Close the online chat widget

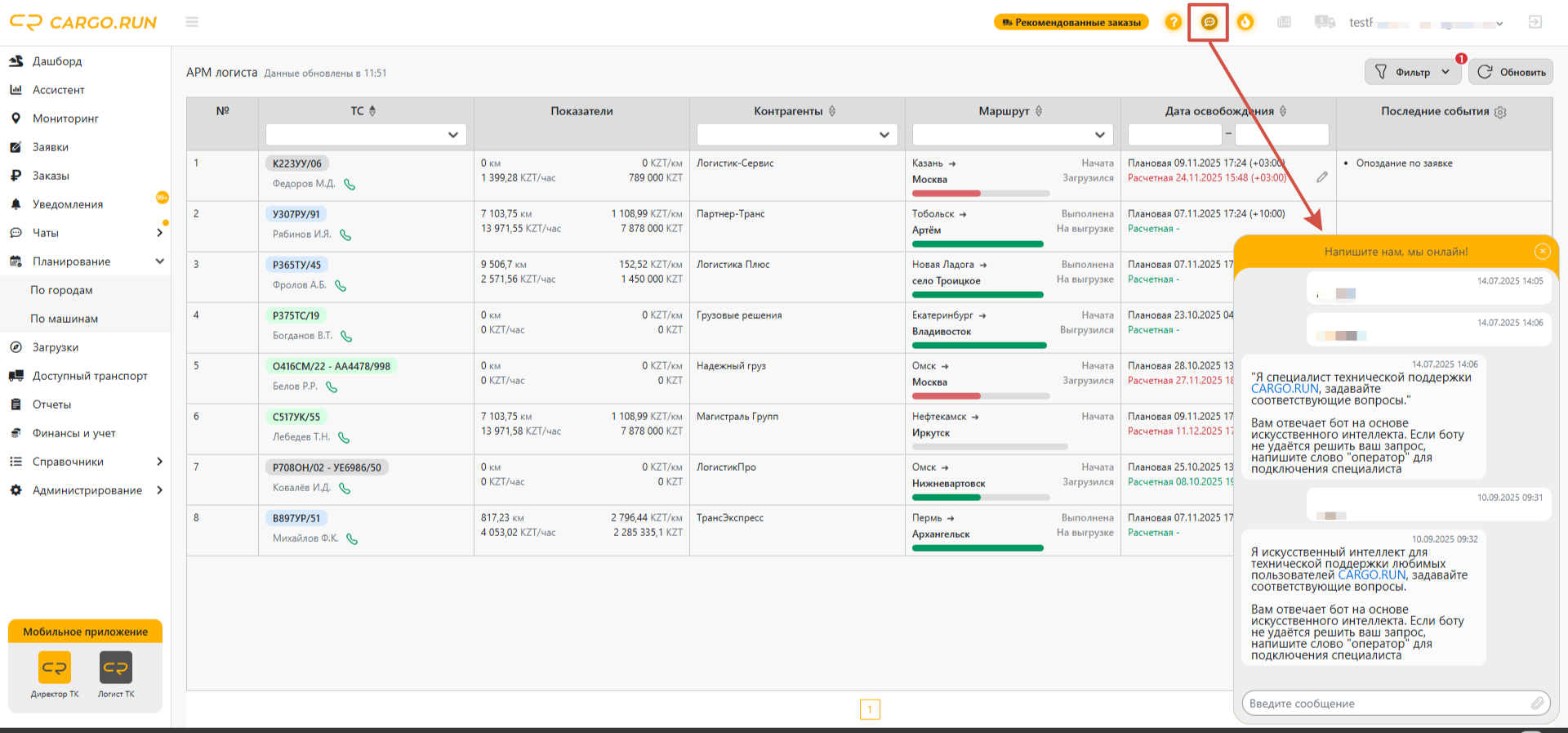coord(1542,252)
